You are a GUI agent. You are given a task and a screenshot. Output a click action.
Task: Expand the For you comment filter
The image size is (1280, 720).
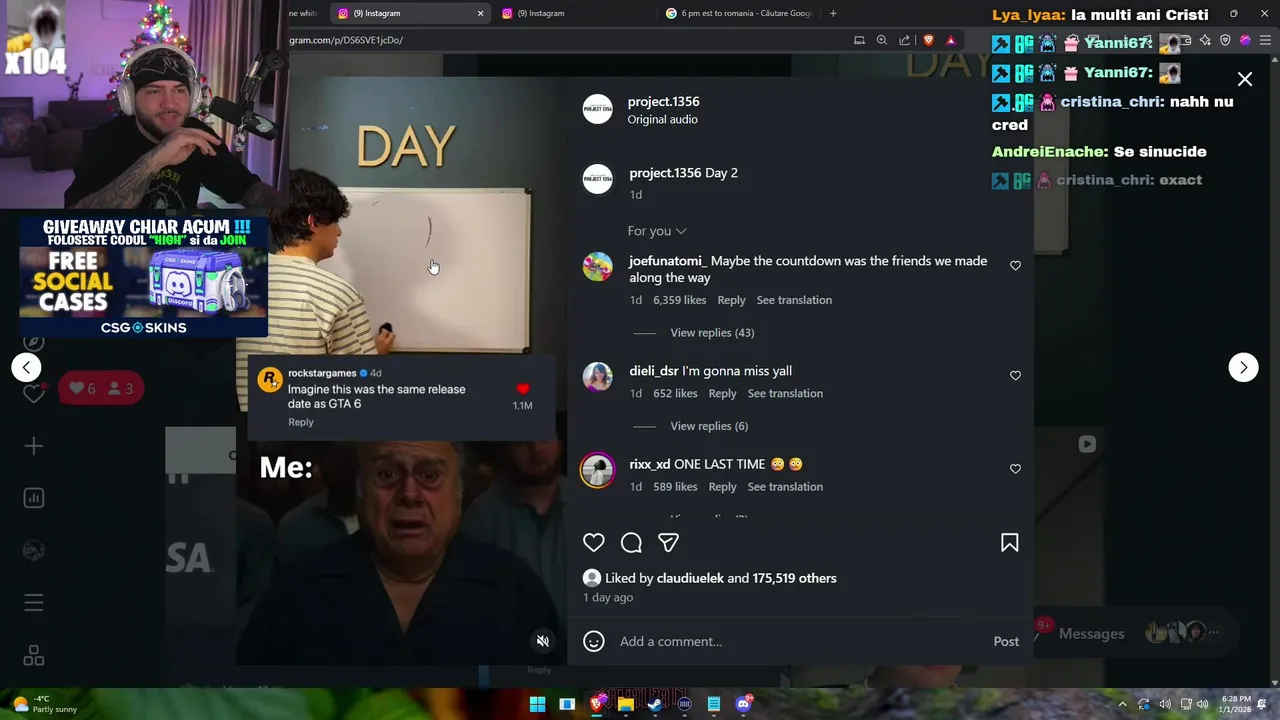pos(657,231)
